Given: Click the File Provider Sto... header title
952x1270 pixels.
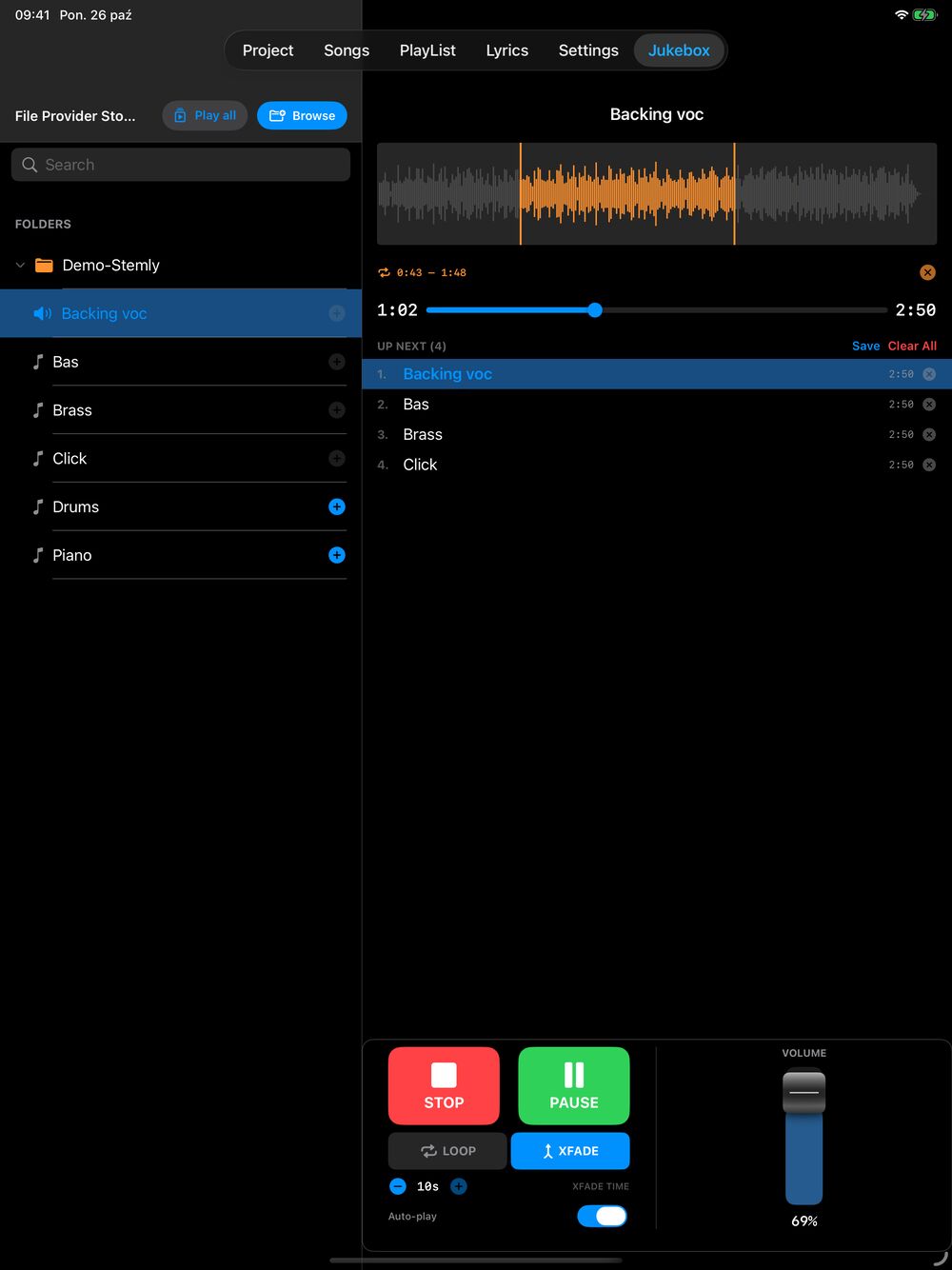Looking at the screenshot, I should pyautogui.click(x=75, y=116).
